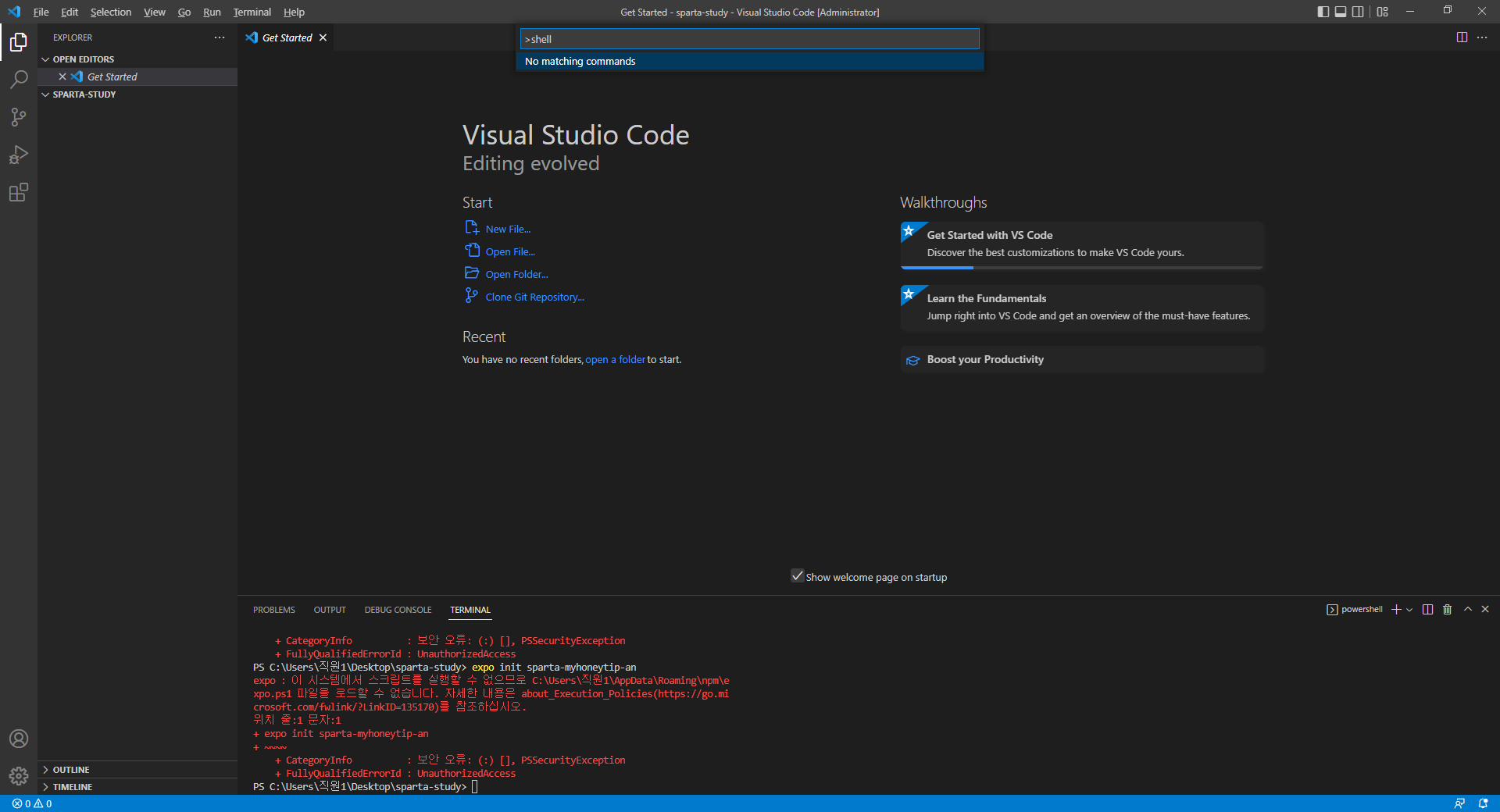Viewport: 1500px width, 812px height.
Task: Open the Explorer view in activity bar
Action: tap(19, 42)
